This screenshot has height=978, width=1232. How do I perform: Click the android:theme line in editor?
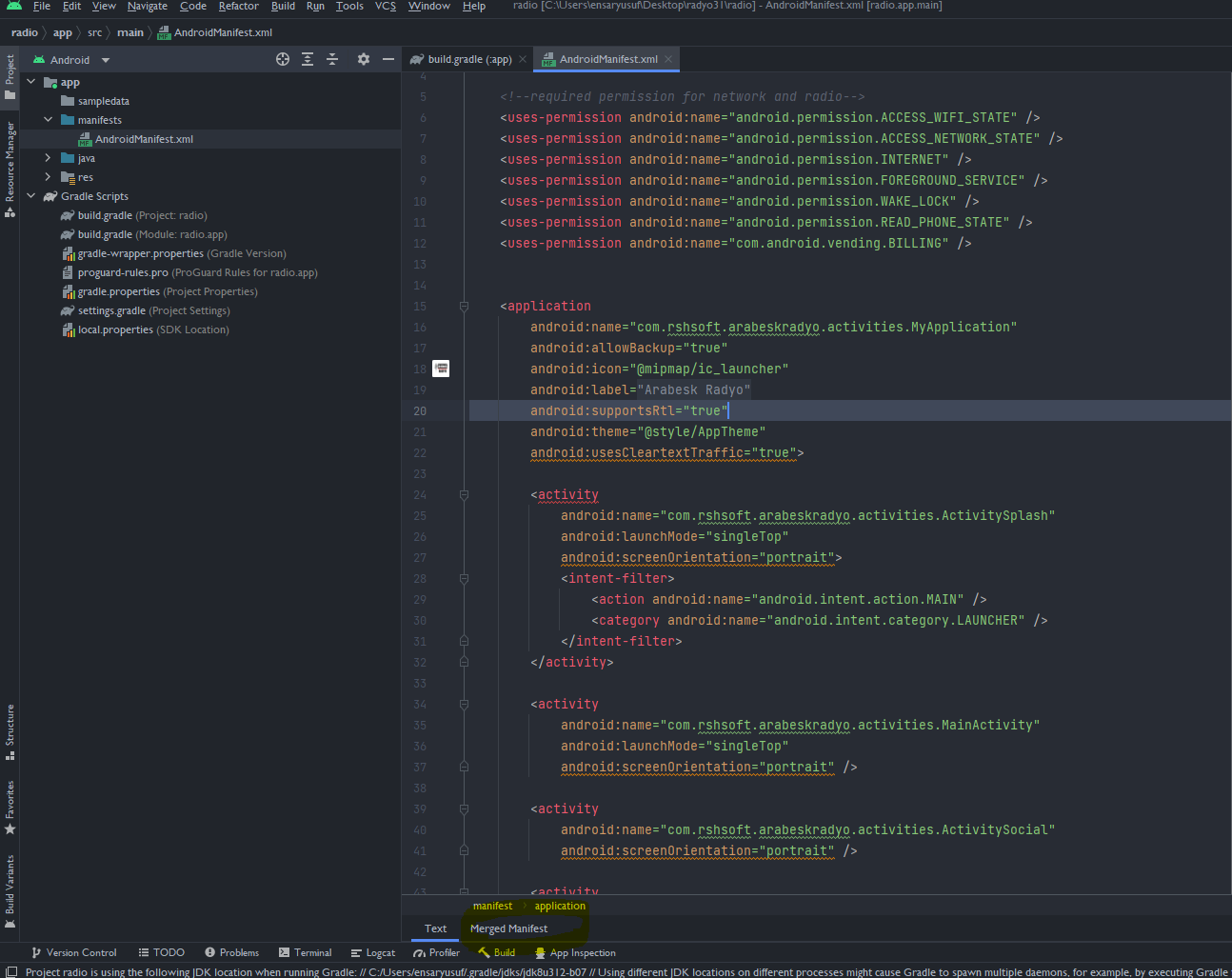click(x=647, y=431)
